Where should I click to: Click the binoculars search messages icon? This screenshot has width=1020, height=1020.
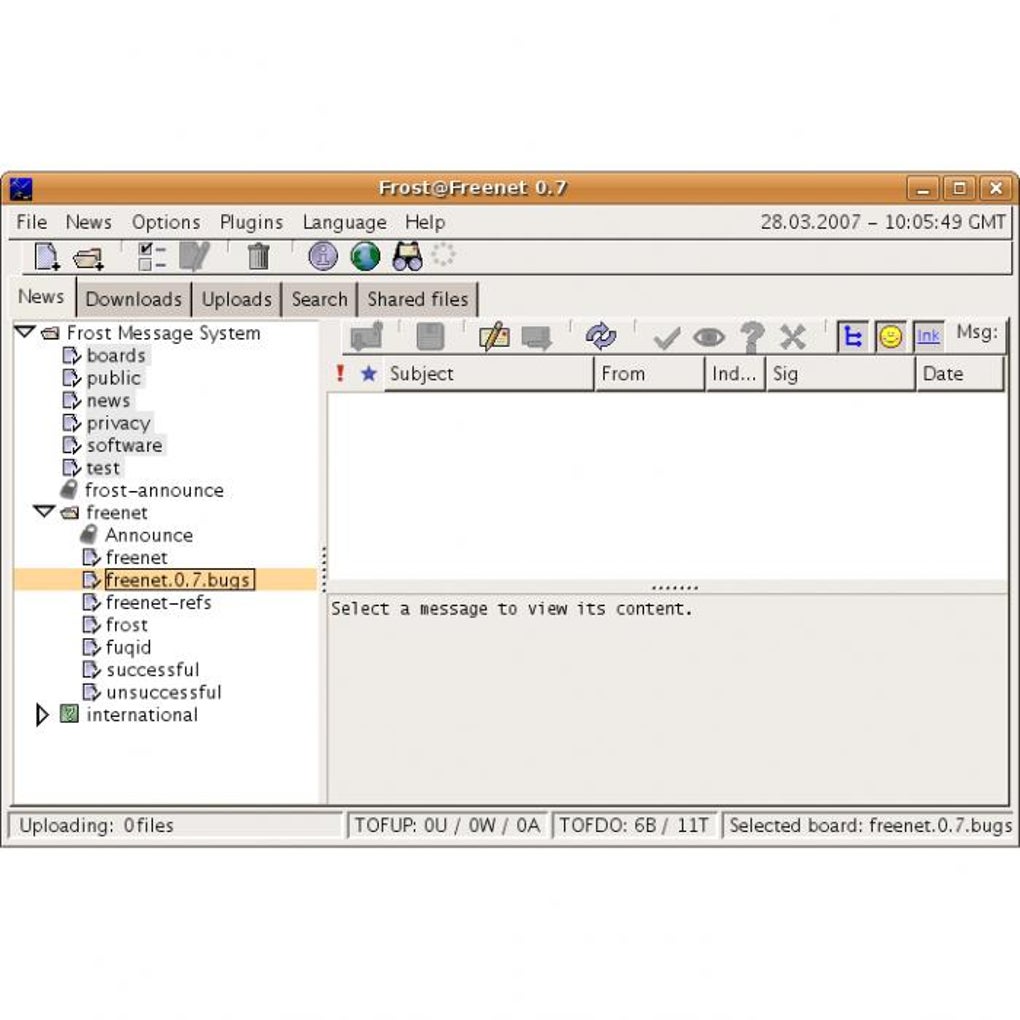click(x=407, y=256)
